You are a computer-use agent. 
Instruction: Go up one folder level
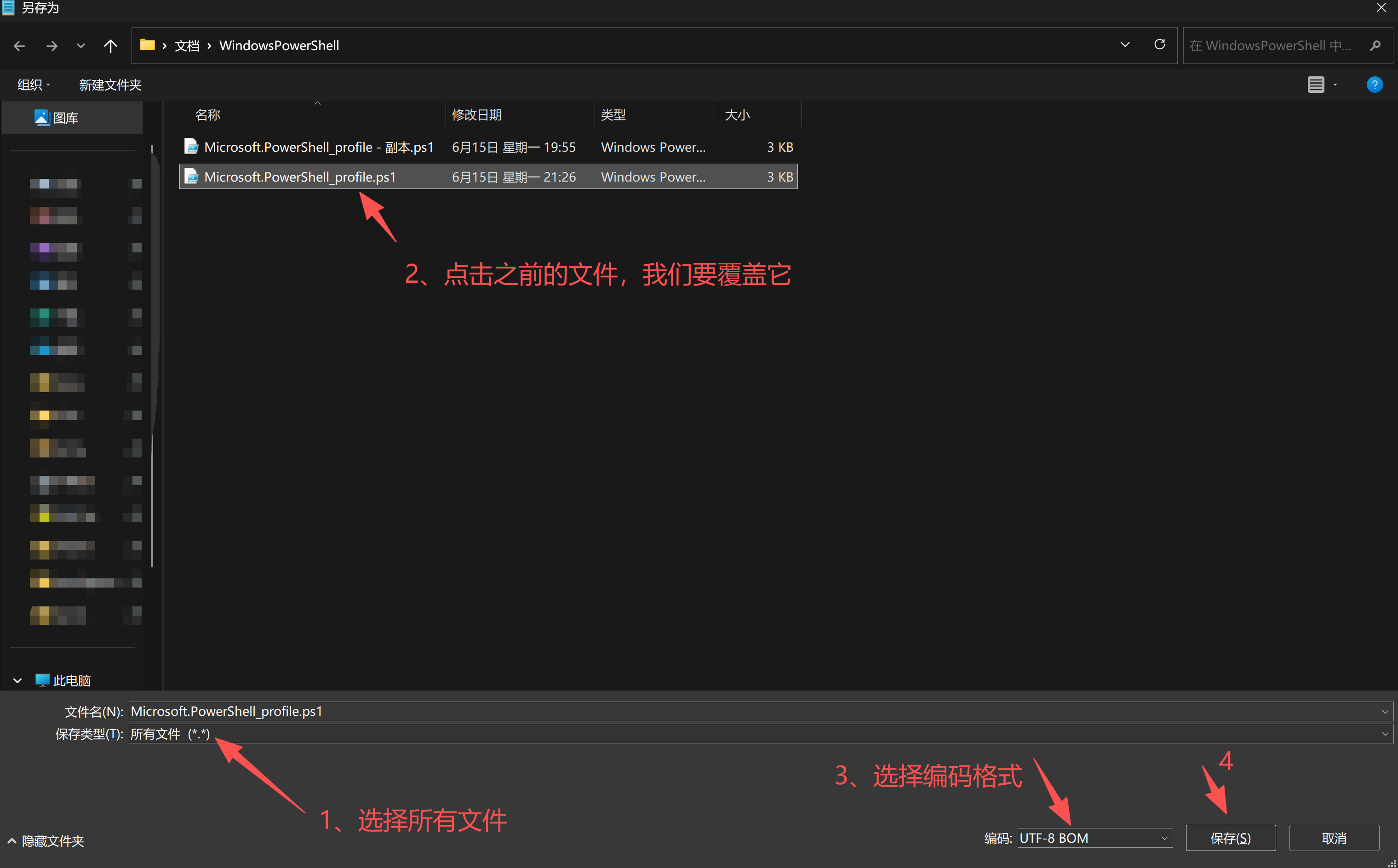coord(110,46)
